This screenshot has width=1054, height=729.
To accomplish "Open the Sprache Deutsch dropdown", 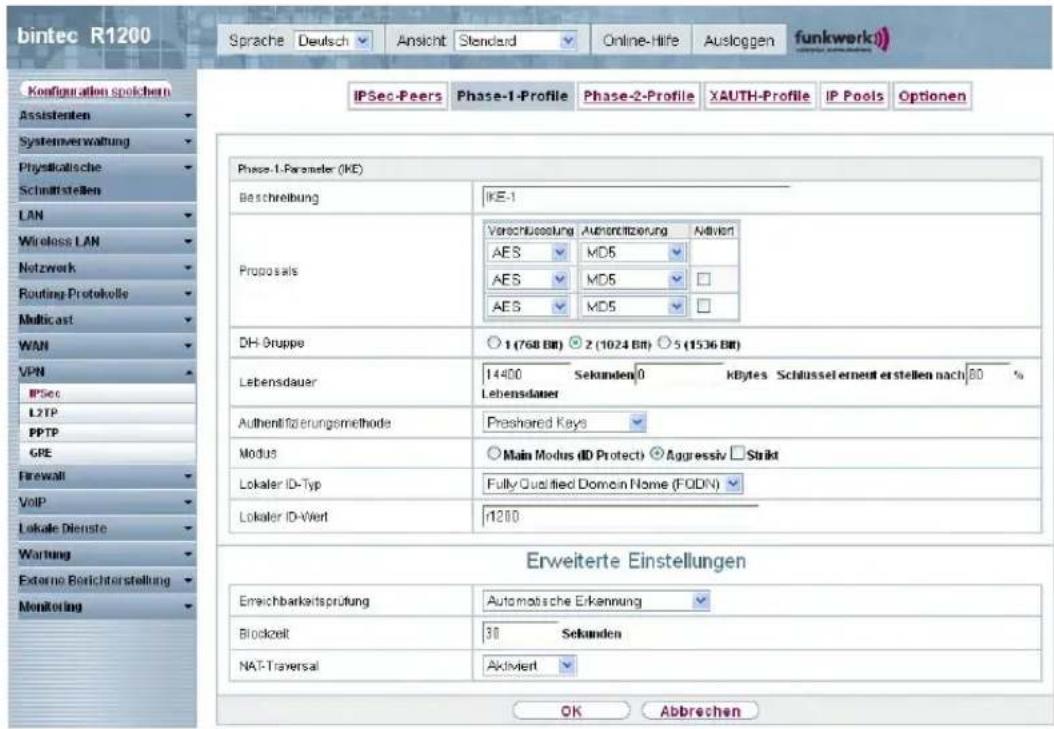I will [x=333, y=41].
